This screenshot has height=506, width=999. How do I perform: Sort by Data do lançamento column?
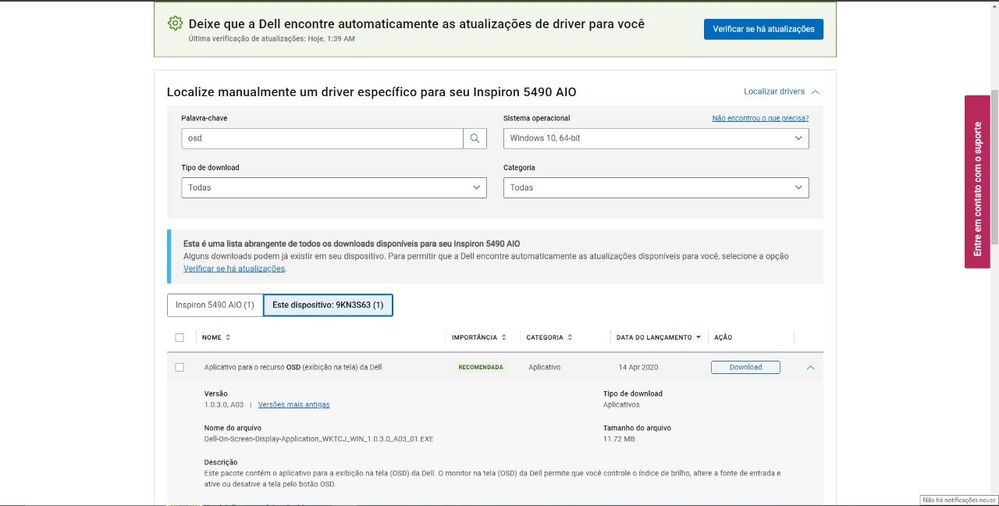click(658, 338)
